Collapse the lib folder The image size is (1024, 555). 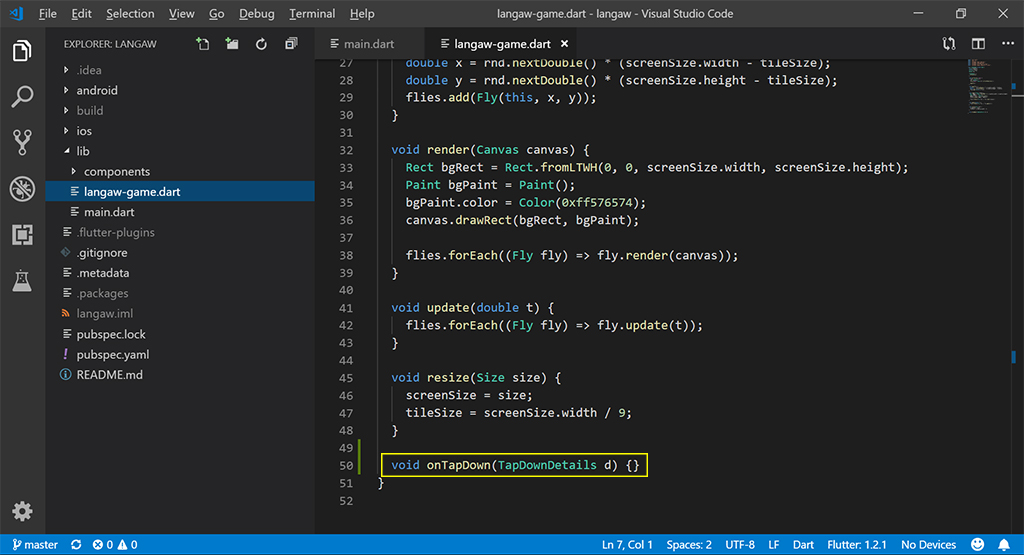click(x=83, y=151)
